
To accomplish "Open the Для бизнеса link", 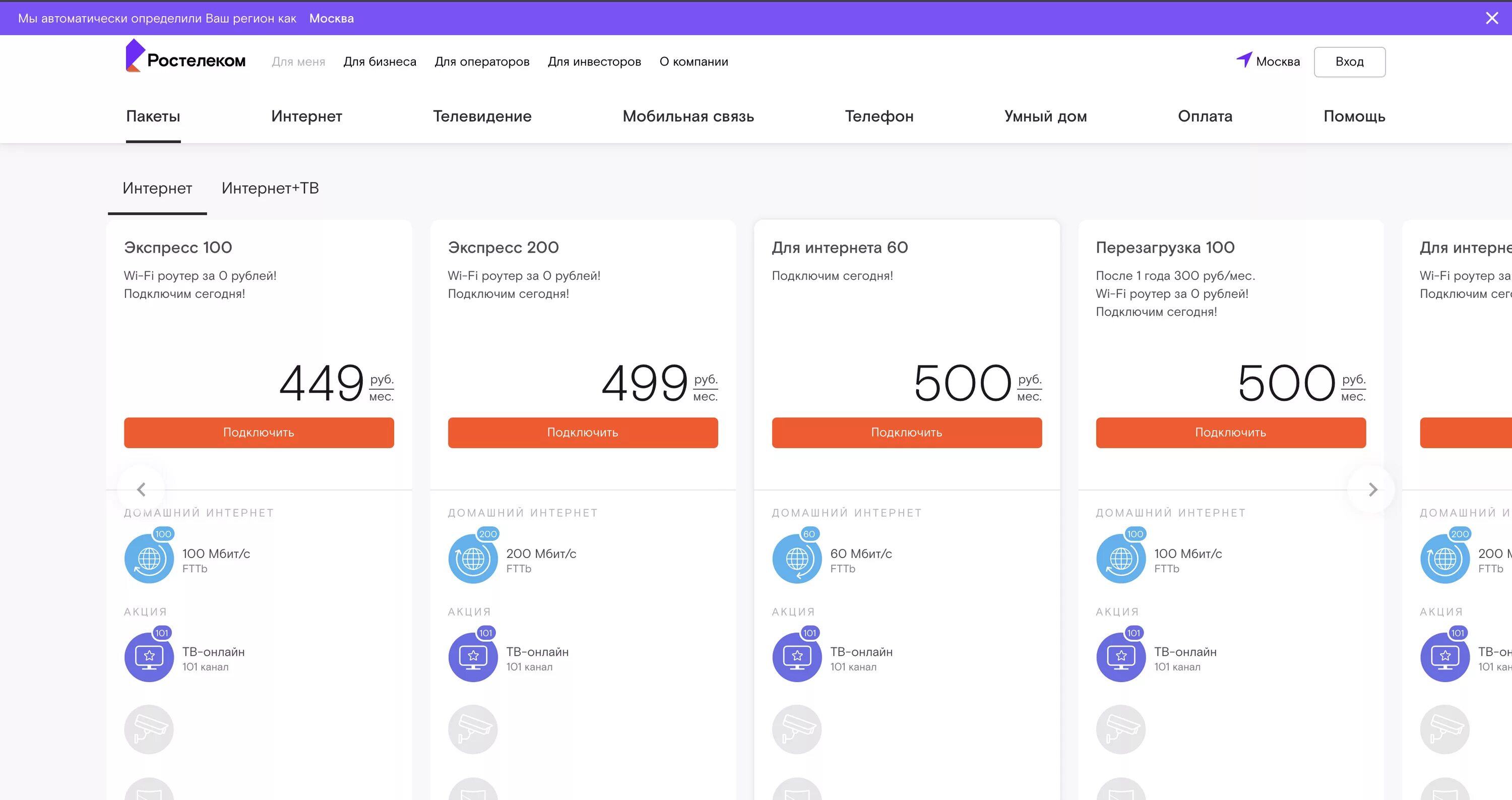I will click(x=380, y=61).
